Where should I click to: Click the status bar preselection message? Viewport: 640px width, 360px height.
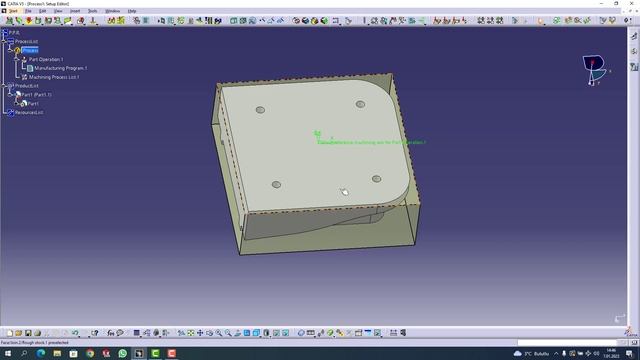click(35, 343)
